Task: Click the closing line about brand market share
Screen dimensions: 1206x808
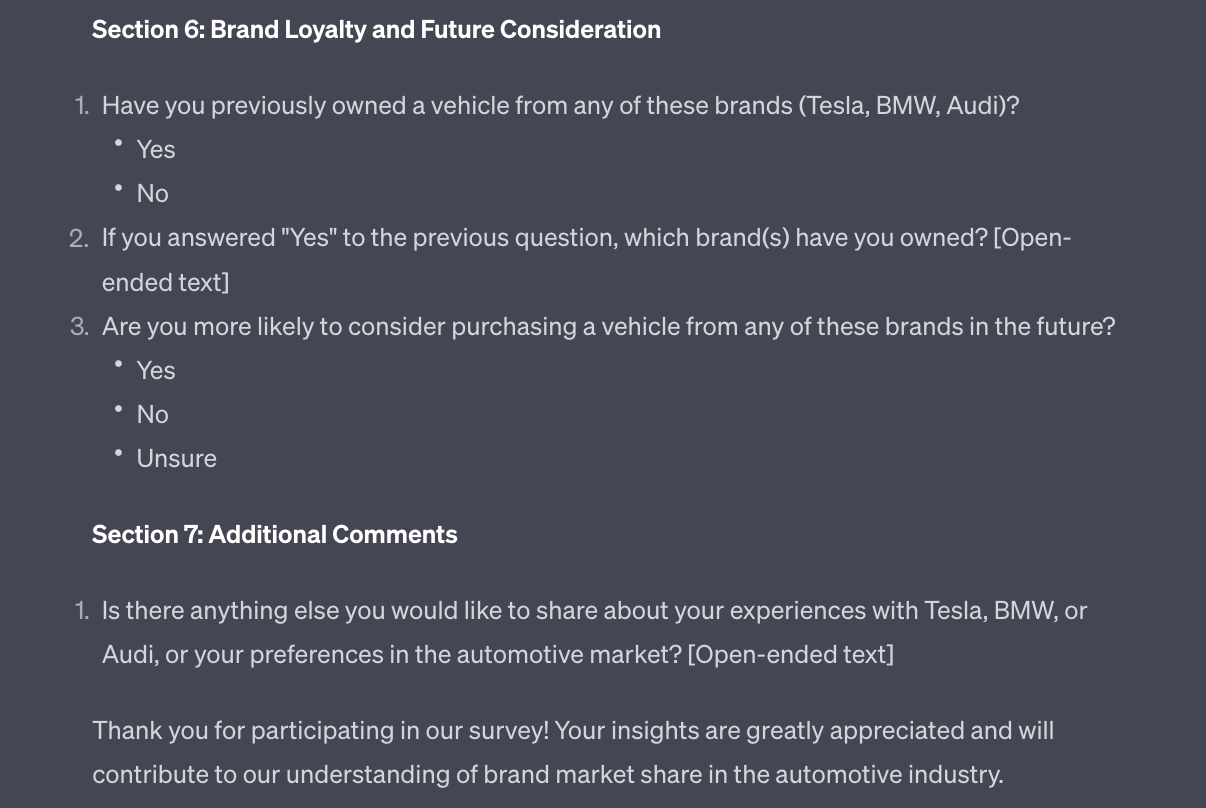Action: click(x=547, y=774)
